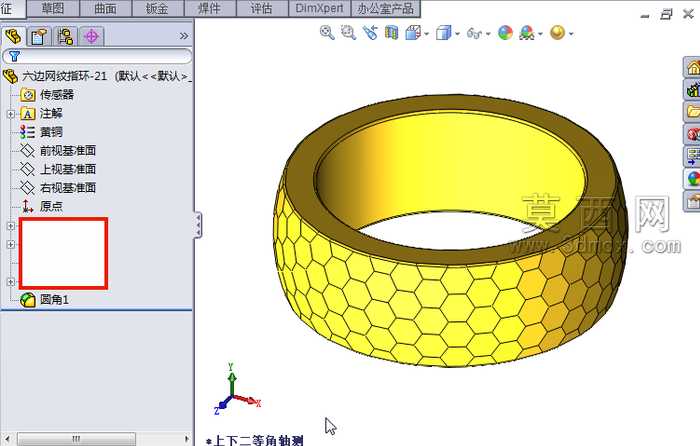Click the Zoom to Area icon
700x446 pixels.
pyautogui.click(x=348, y=33)
